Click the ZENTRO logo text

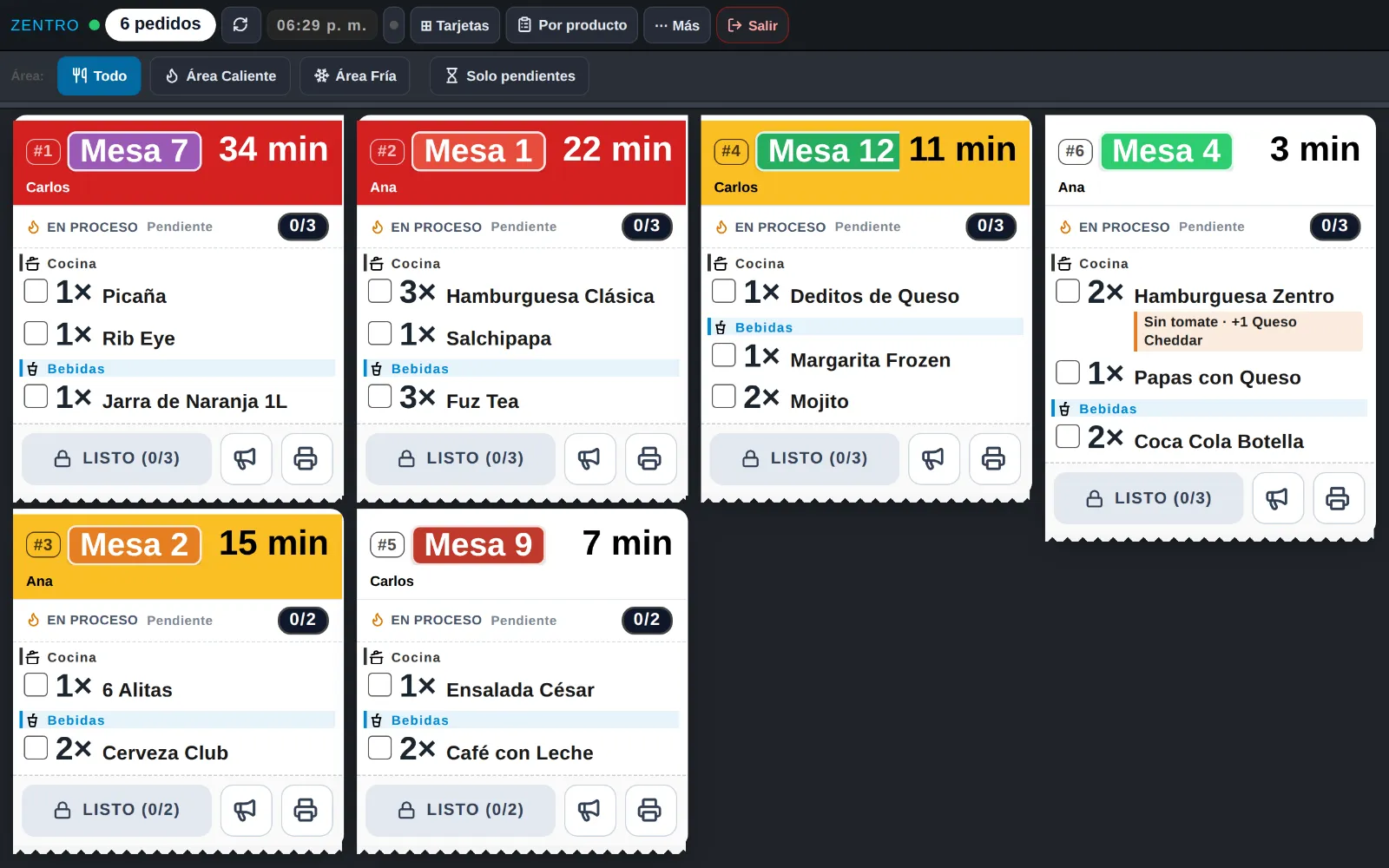pos(45,25)
